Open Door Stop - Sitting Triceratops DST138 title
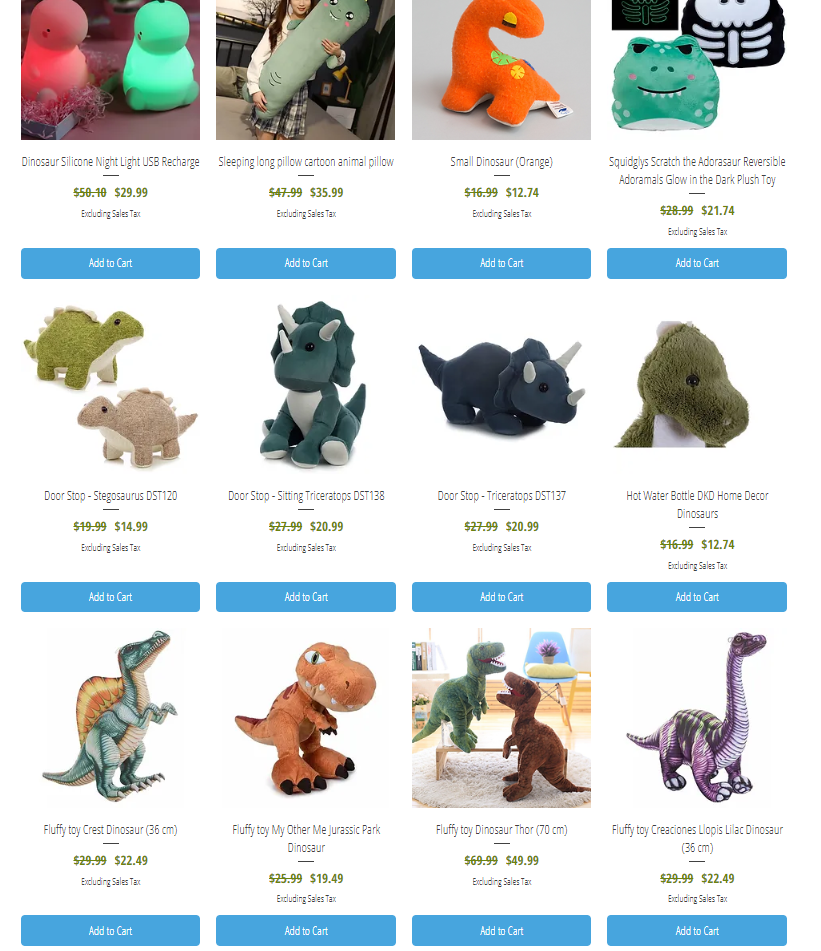Image resolution: width=821 pixels, height=951 pixels. (306, 496)
